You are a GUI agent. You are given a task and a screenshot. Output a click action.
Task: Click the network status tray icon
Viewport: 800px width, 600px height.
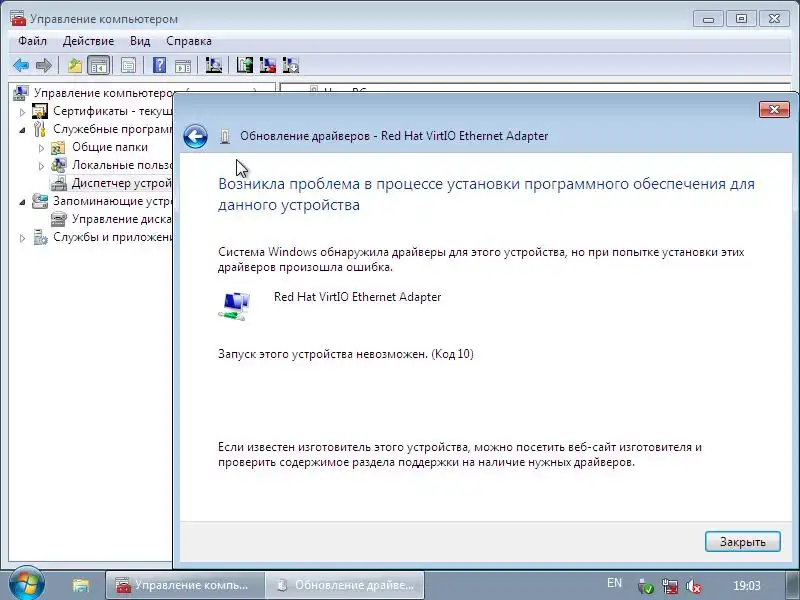pos(670,586)
